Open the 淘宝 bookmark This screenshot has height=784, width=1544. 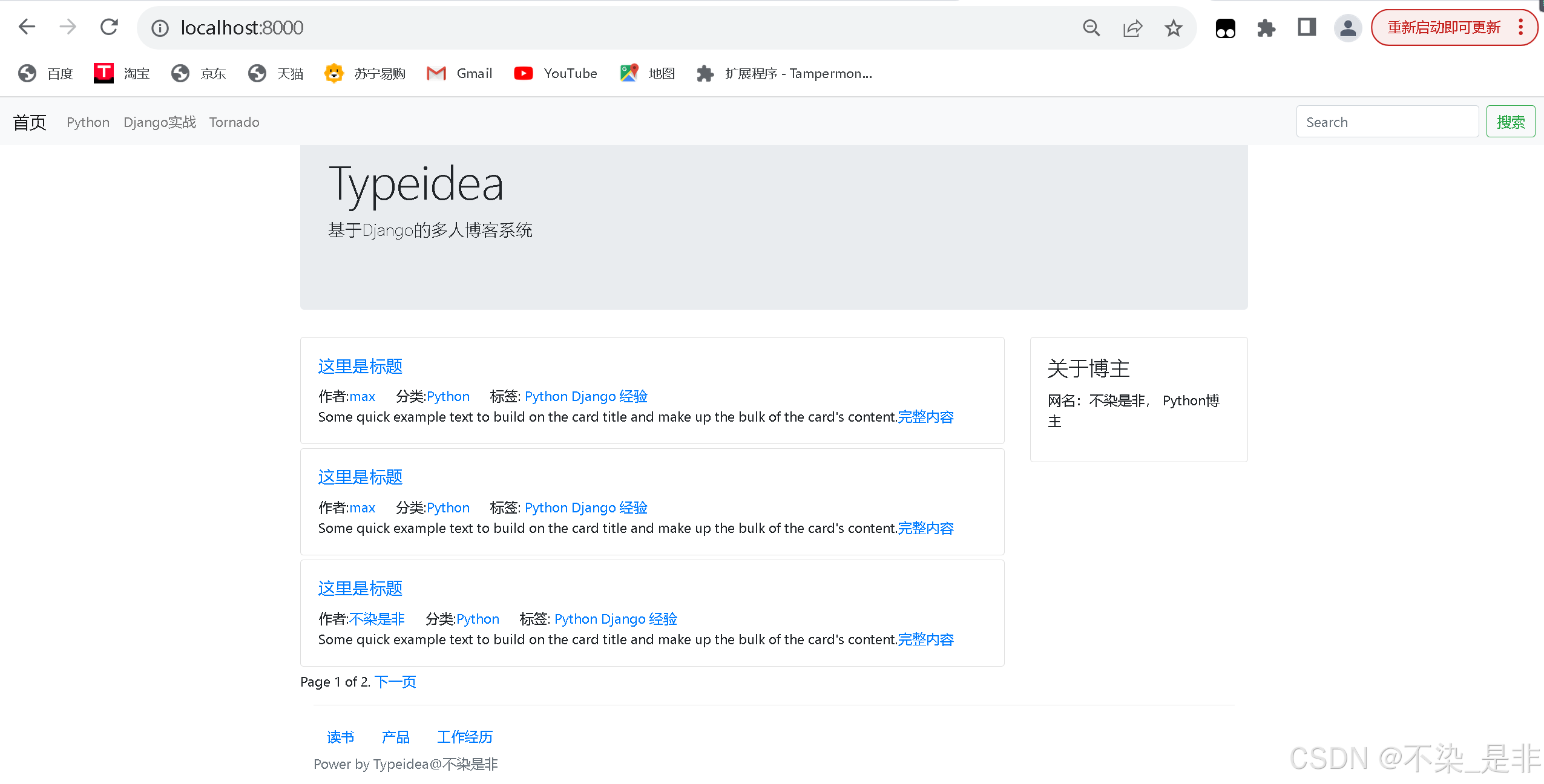122,73
